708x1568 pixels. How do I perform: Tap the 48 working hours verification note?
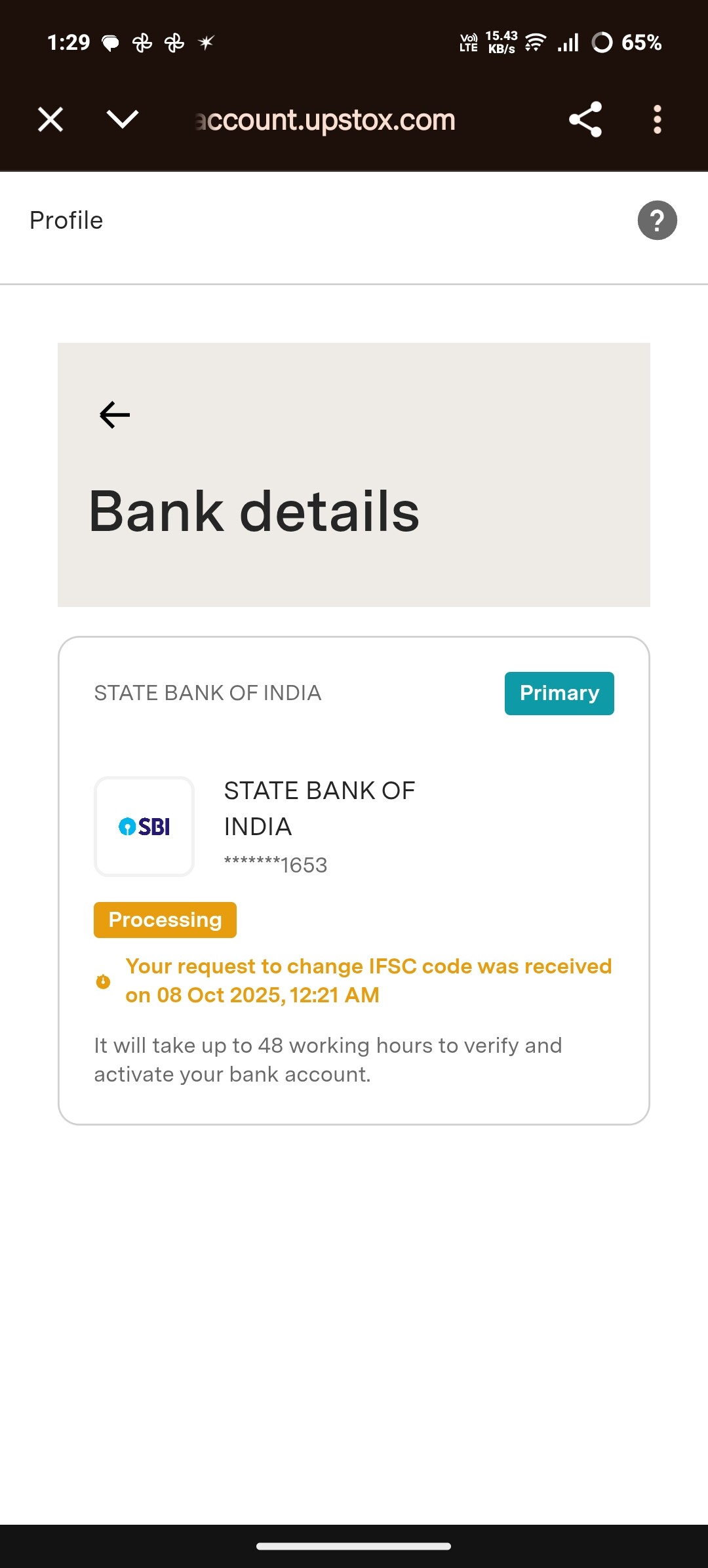pos(328,1059)
